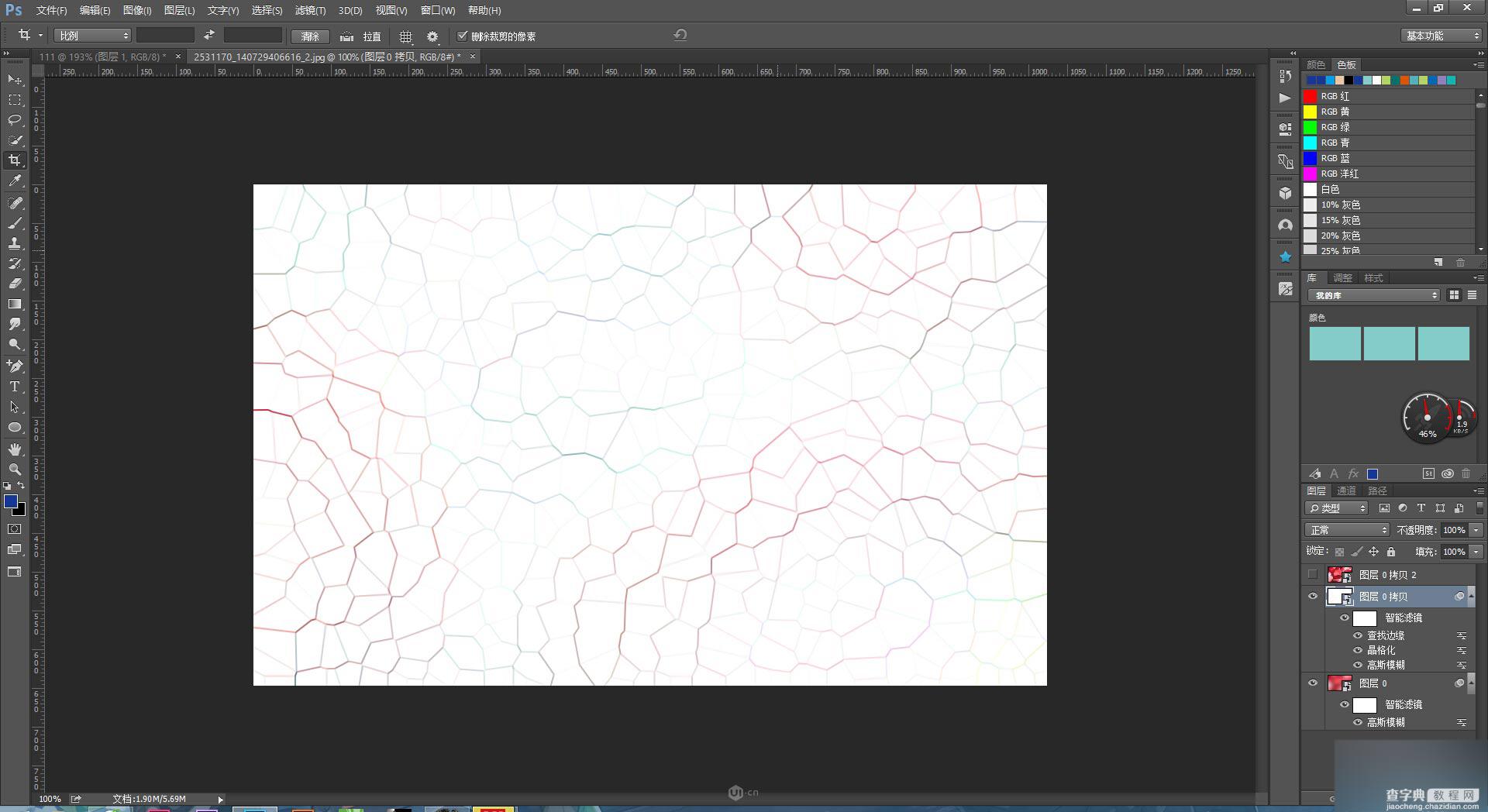
Task: Select the Brush tool
Action: 15,223
